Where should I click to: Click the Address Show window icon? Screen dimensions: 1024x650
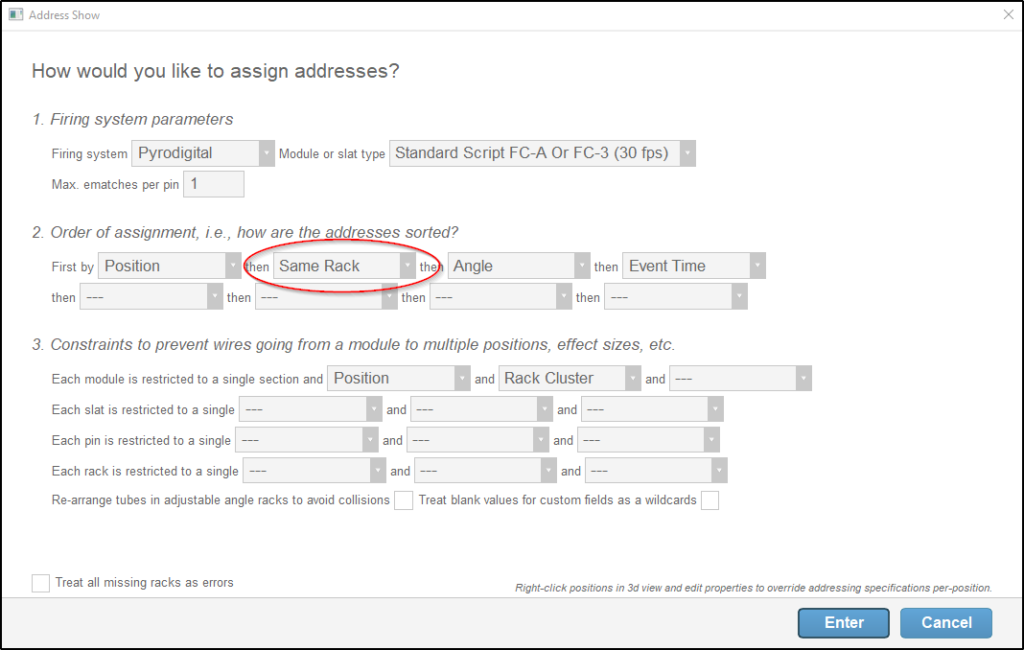18,15
